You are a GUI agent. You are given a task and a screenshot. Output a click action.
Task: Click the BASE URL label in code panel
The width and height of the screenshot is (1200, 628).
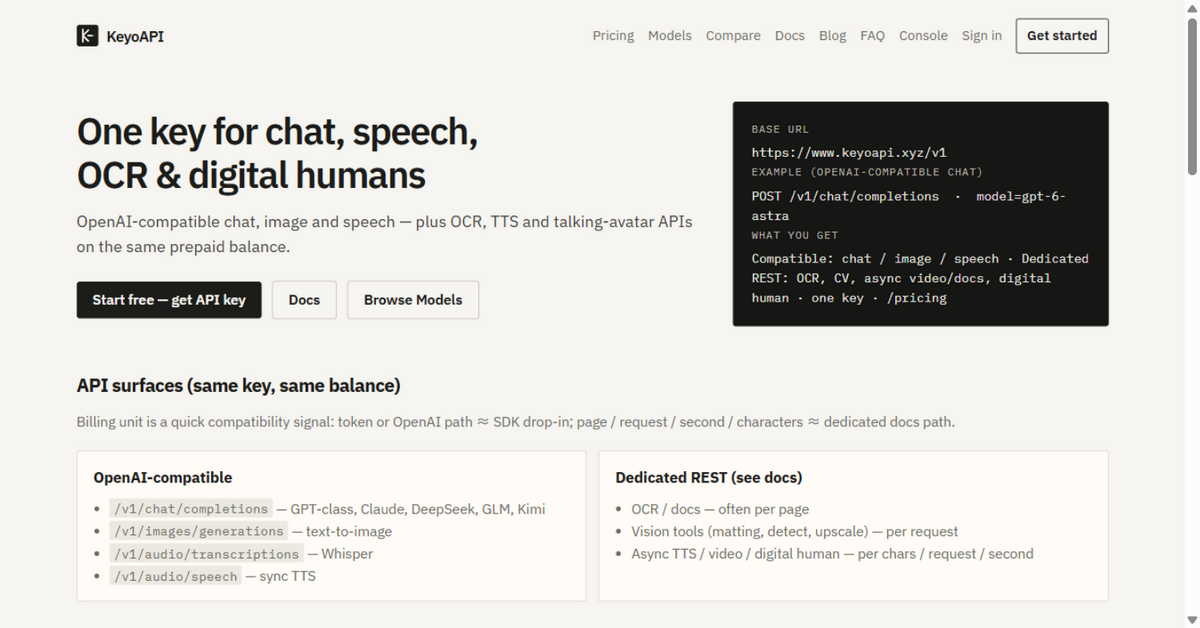tap(780, 130)
